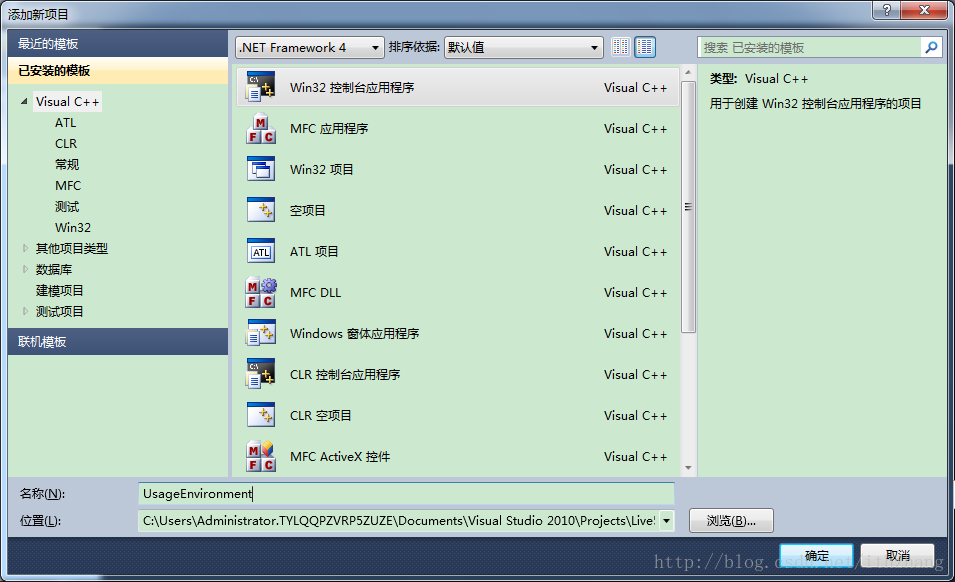Select the CLR 控制台应用程序 icon
Viewport: 955px width, 582px height.
pos(261,374)
